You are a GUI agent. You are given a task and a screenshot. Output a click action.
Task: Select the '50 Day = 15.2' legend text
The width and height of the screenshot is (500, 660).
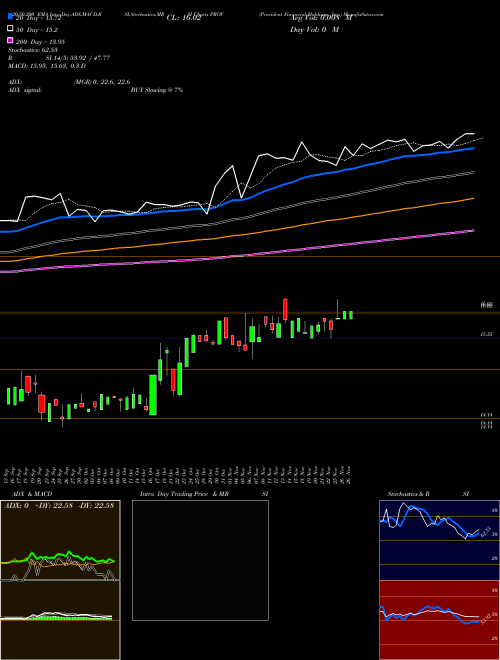[x=37, y=30]
